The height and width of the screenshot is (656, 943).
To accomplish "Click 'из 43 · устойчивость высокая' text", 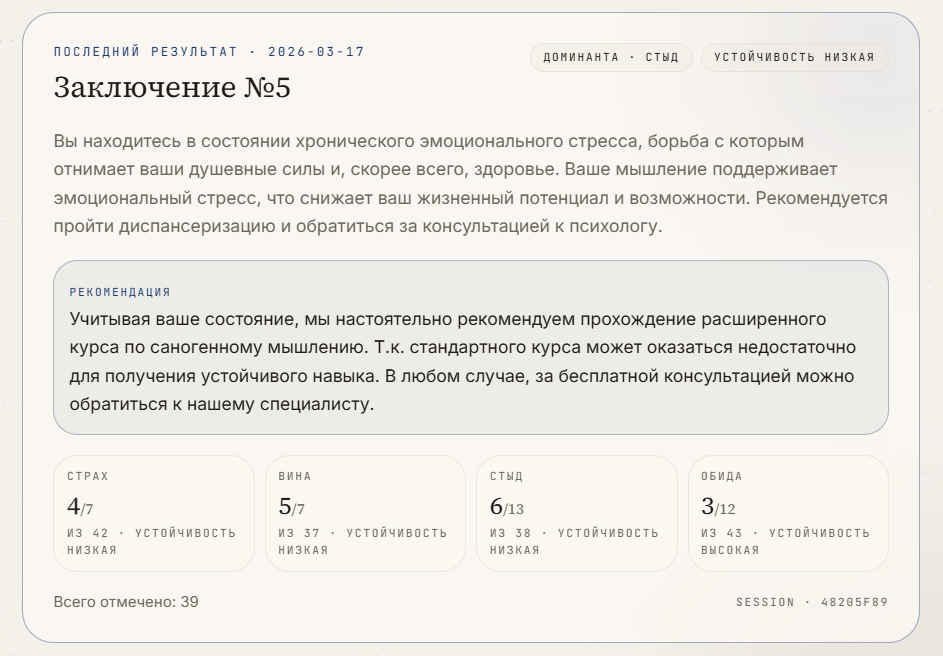I will tap(785, 541).
